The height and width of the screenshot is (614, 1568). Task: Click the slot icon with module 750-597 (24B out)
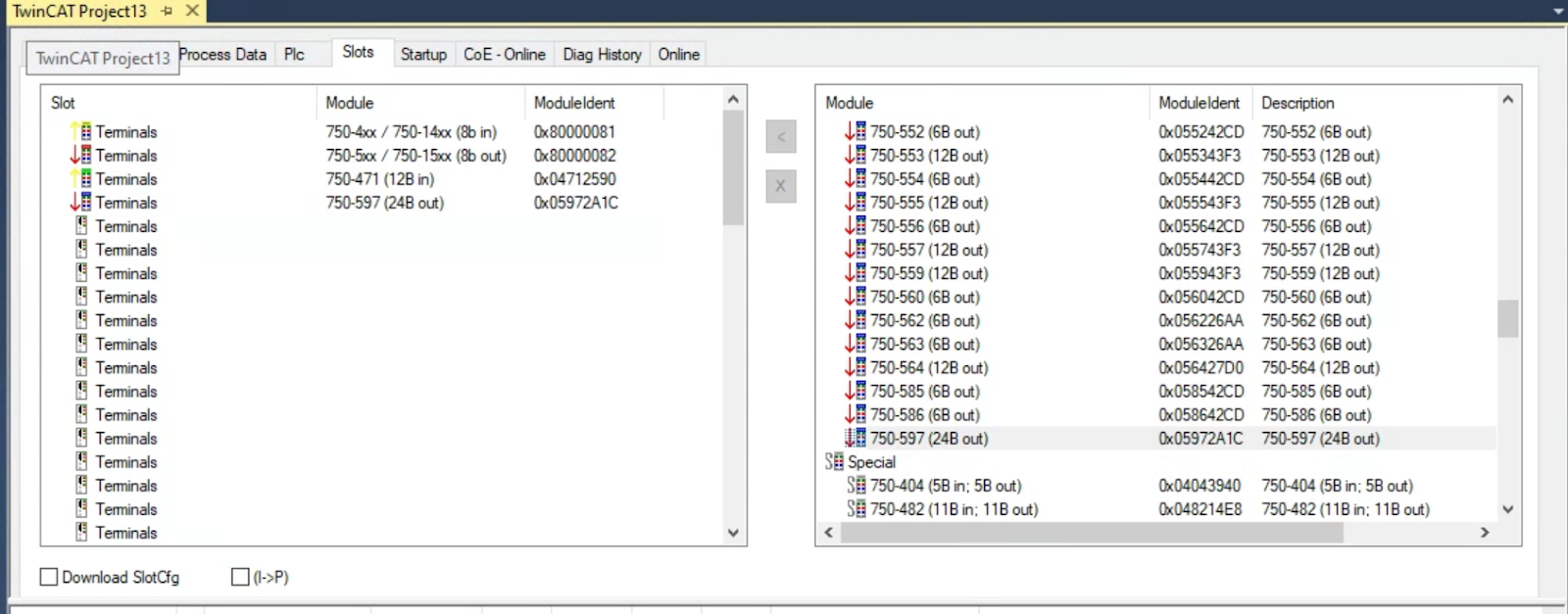81,202
